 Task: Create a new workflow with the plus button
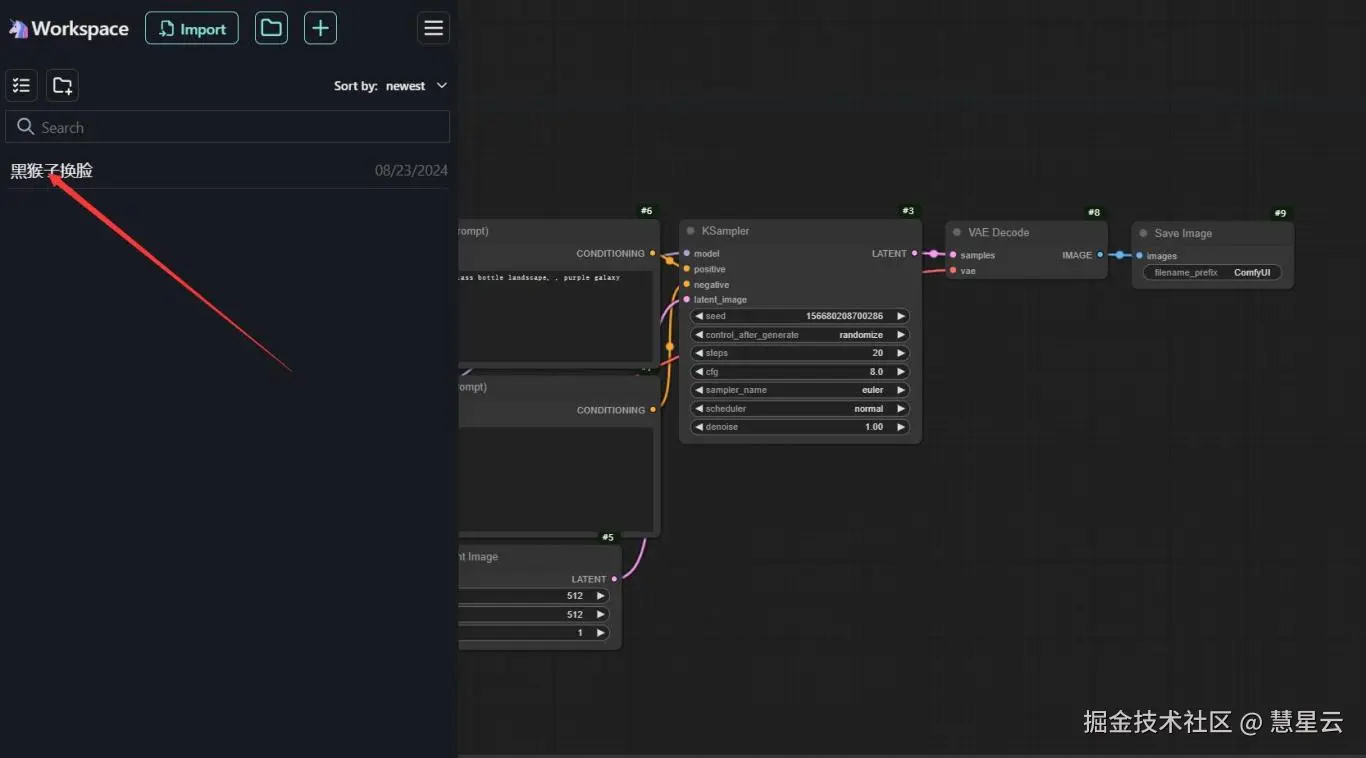pos(320,28)
